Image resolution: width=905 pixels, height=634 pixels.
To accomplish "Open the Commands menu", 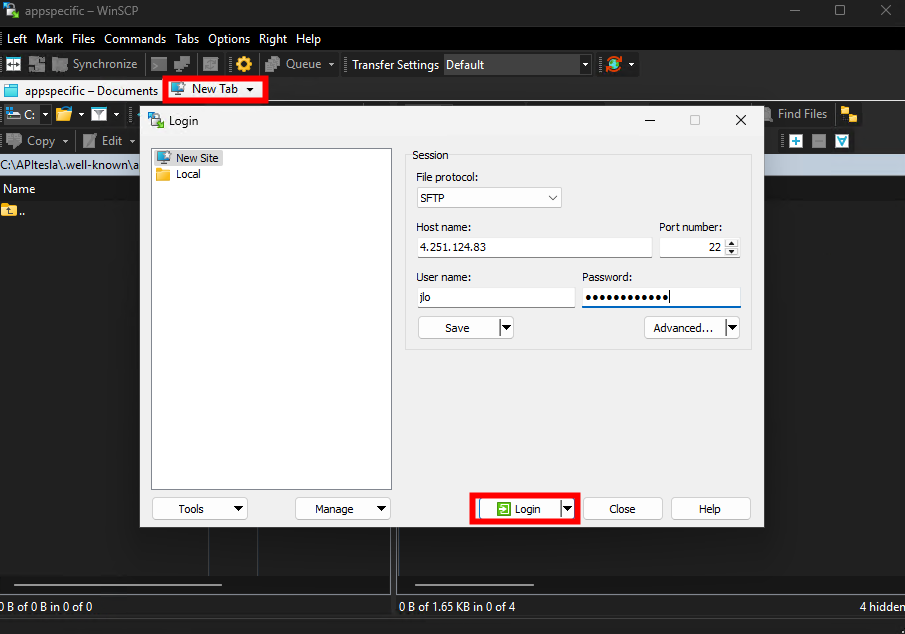I will (135, 39).
